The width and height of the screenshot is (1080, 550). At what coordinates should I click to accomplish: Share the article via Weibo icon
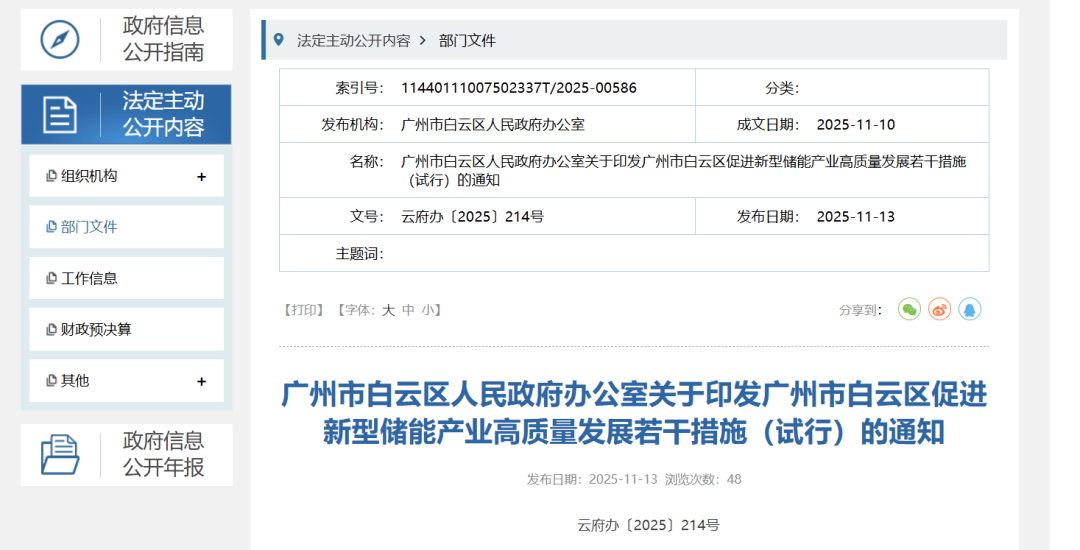tap(939, 310)
